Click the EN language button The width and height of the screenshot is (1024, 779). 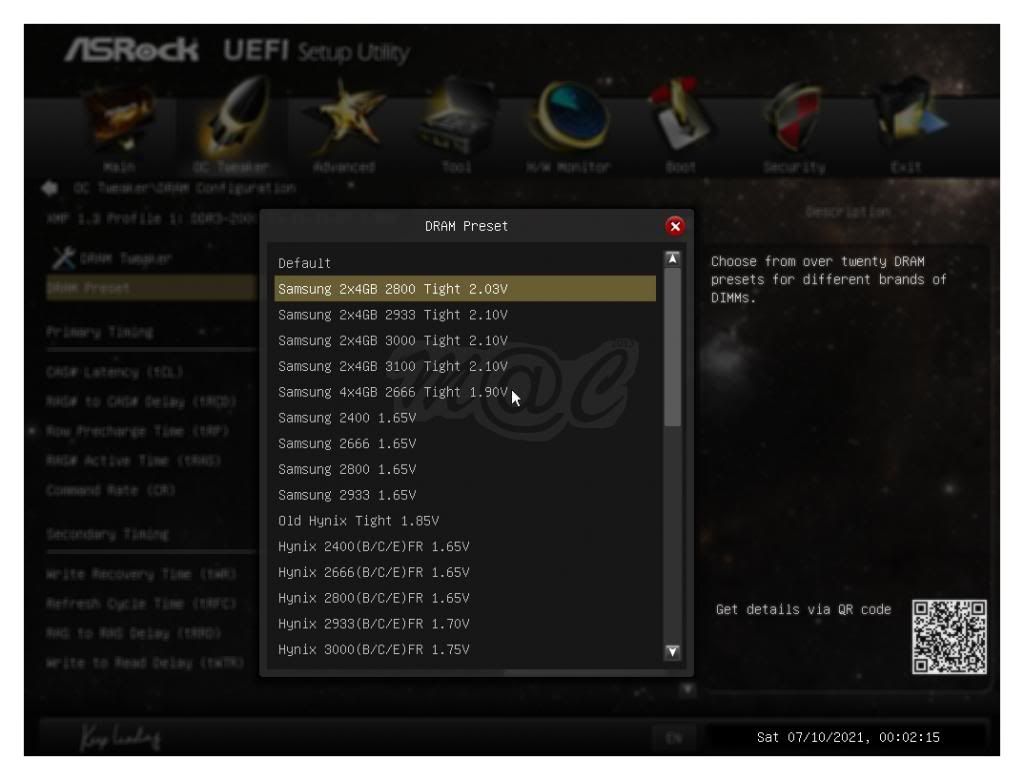671,739
